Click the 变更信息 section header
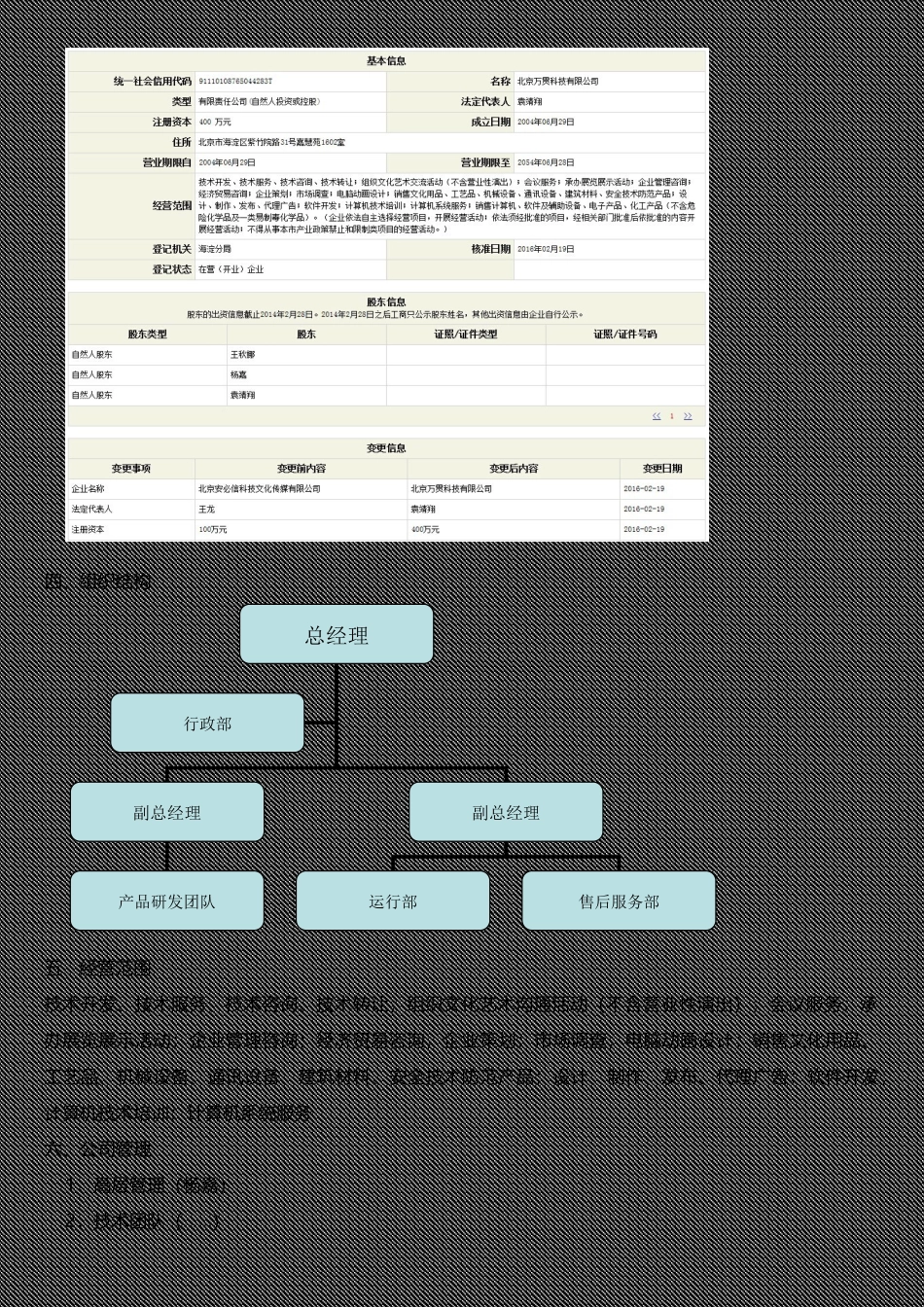Screen dimensions: 924x1307 point(386,448)
